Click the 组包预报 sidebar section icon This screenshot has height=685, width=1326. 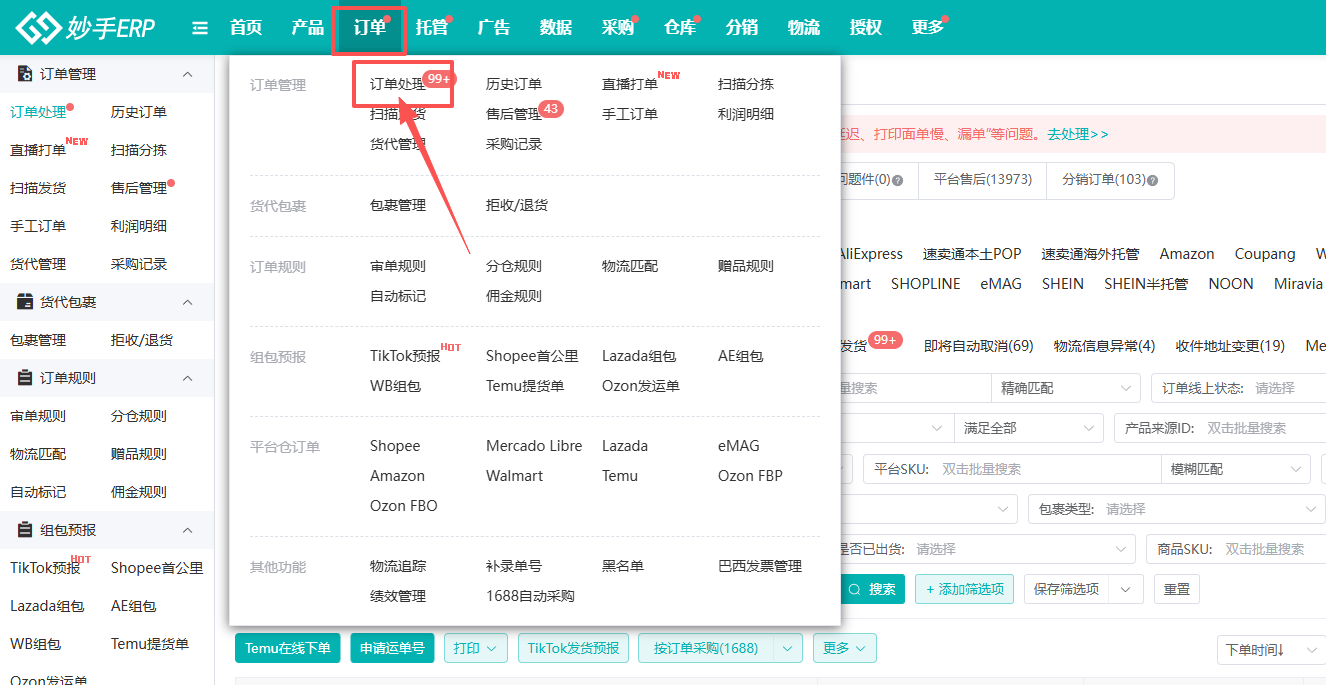tap(25, 530)
